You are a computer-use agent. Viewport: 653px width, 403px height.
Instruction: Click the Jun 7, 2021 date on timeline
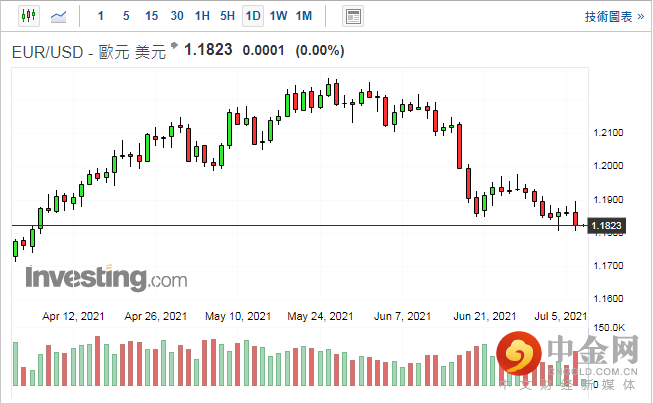402,316
